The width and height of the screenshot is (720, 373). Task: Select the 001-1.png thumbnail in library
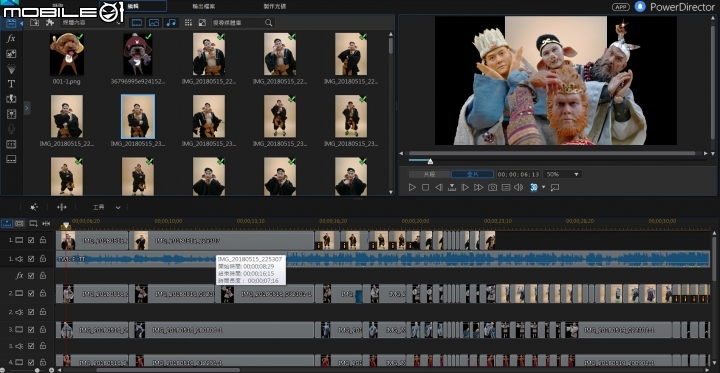click(67, 54)
